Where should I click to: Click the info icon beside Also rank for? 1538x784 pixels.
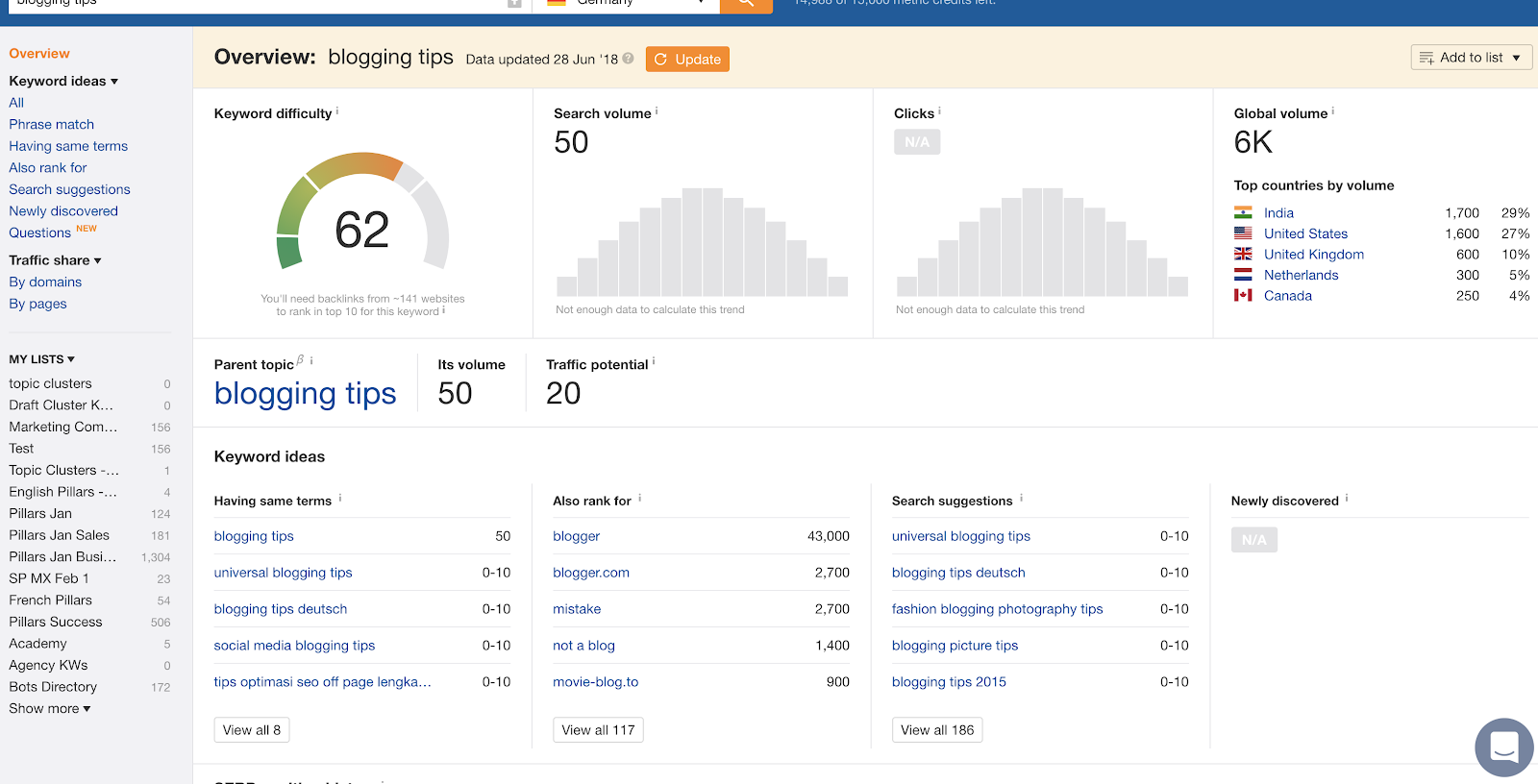pos(640,499)
